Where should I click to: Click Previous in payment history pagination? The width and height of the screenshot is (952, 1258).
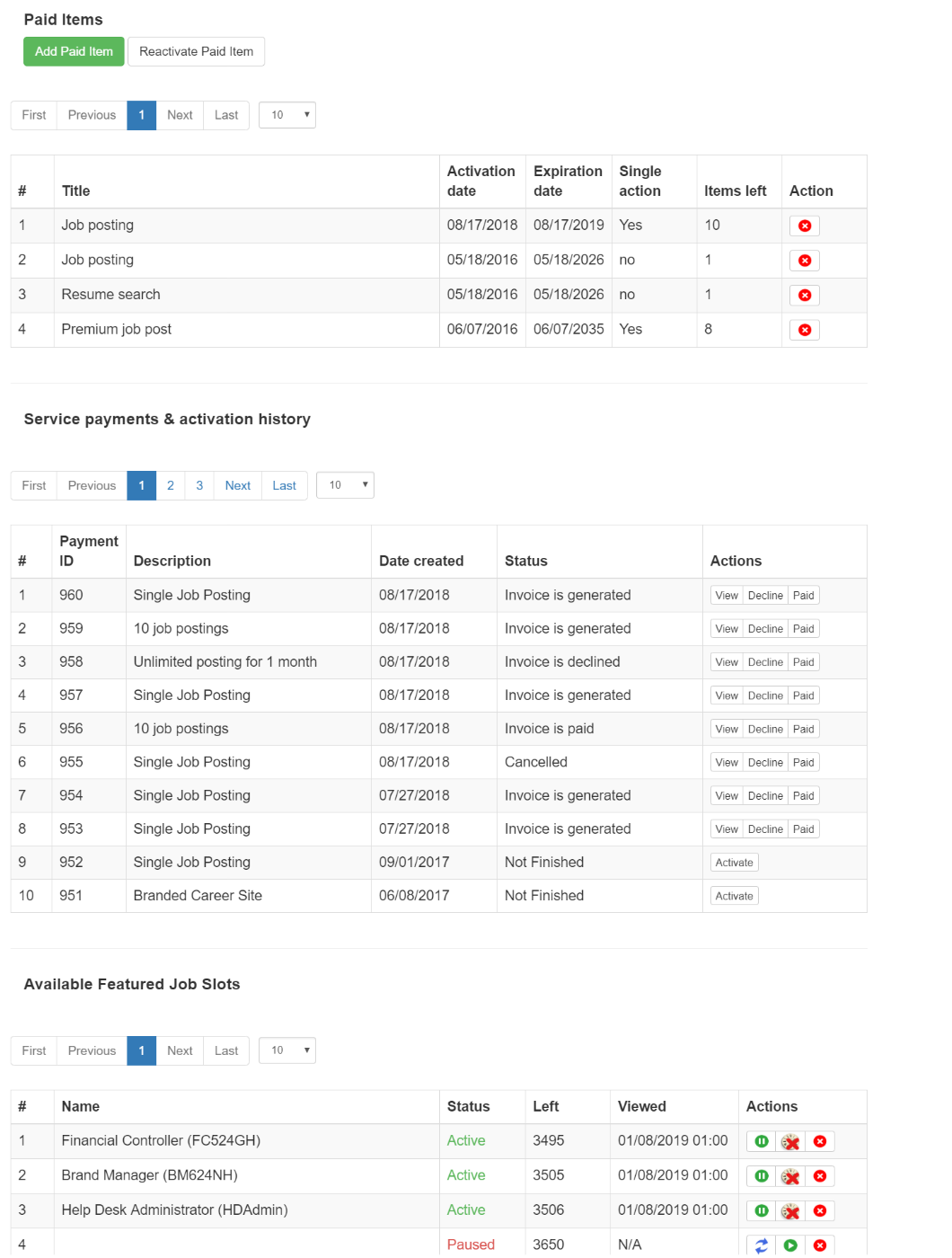point(92,485)
